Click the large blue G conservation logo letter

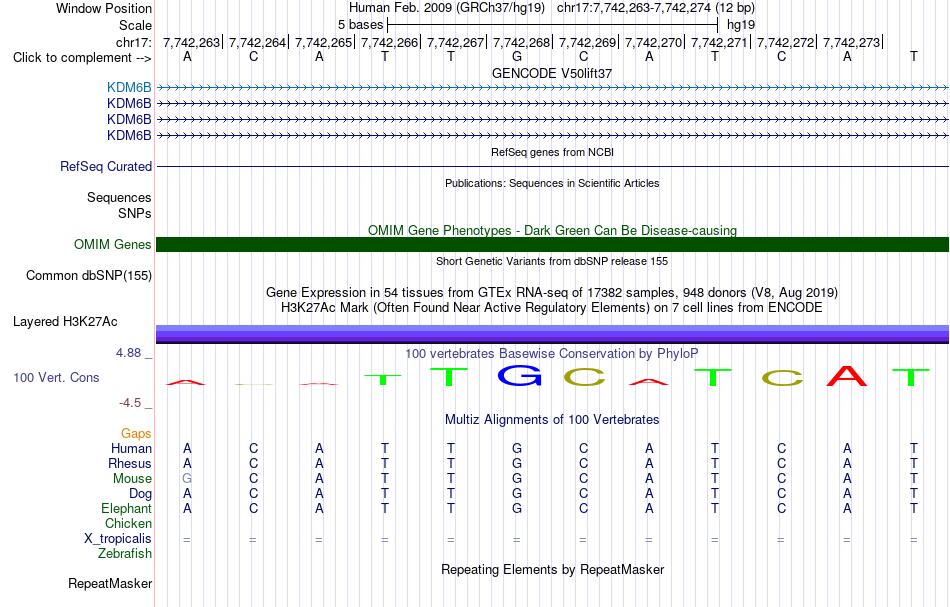tap(519, 376)
